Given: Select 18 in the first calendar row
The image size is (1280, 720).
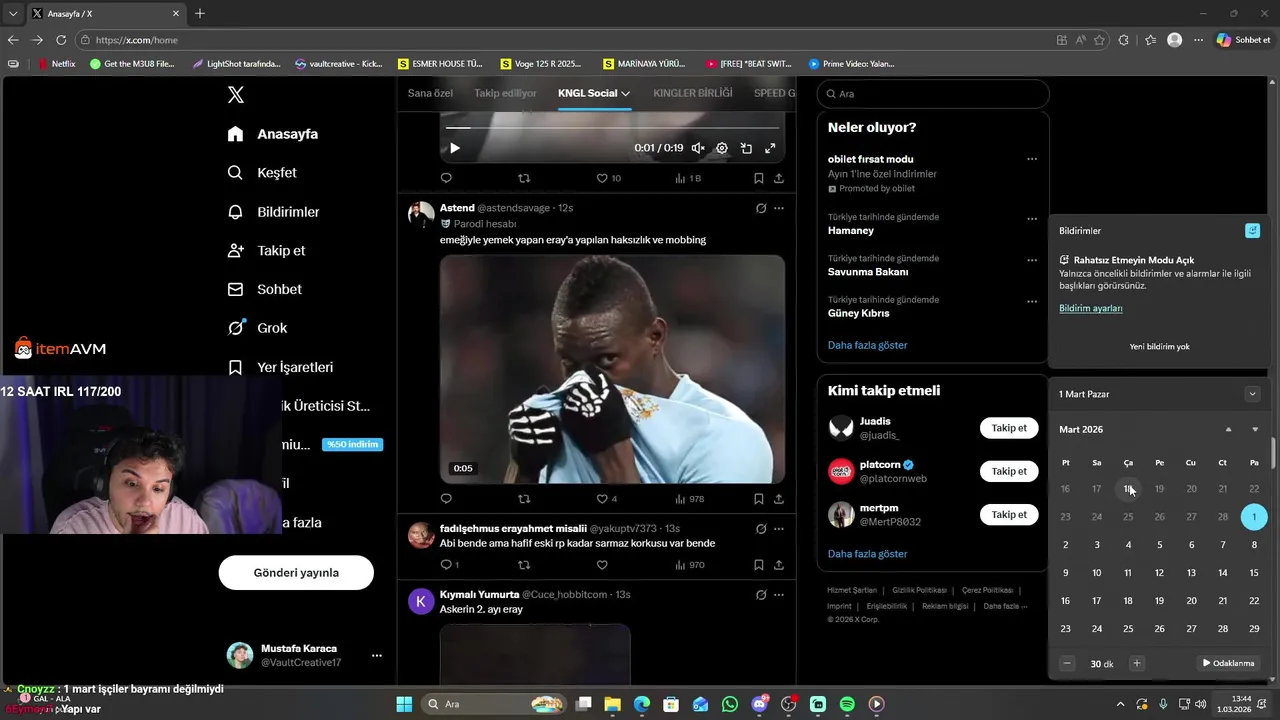Looking at the screenshot, I should (x=1128, y=489).
